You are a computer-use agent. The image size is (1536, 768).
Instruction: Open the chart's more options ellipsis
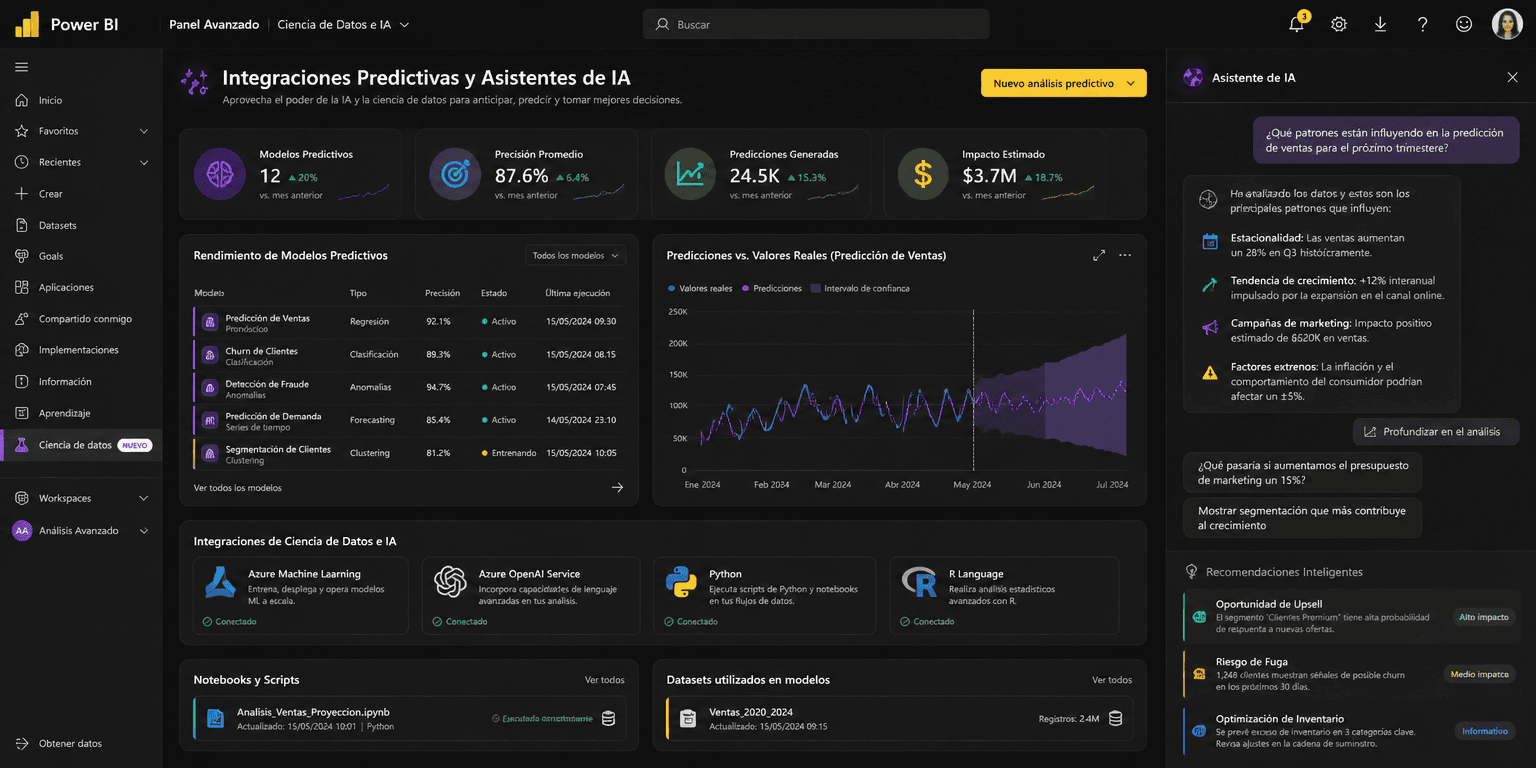click(1125, 256)
